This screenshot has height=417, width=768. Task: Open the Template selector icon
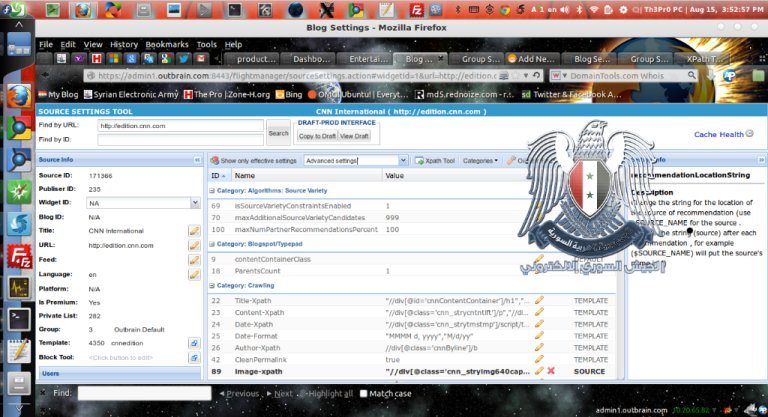point(194,343)
